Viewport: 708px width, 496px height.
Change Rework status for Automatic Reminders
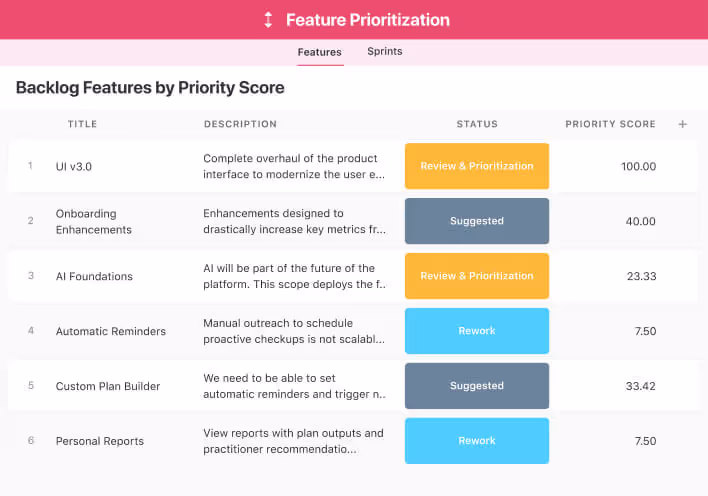click(477, 331)
